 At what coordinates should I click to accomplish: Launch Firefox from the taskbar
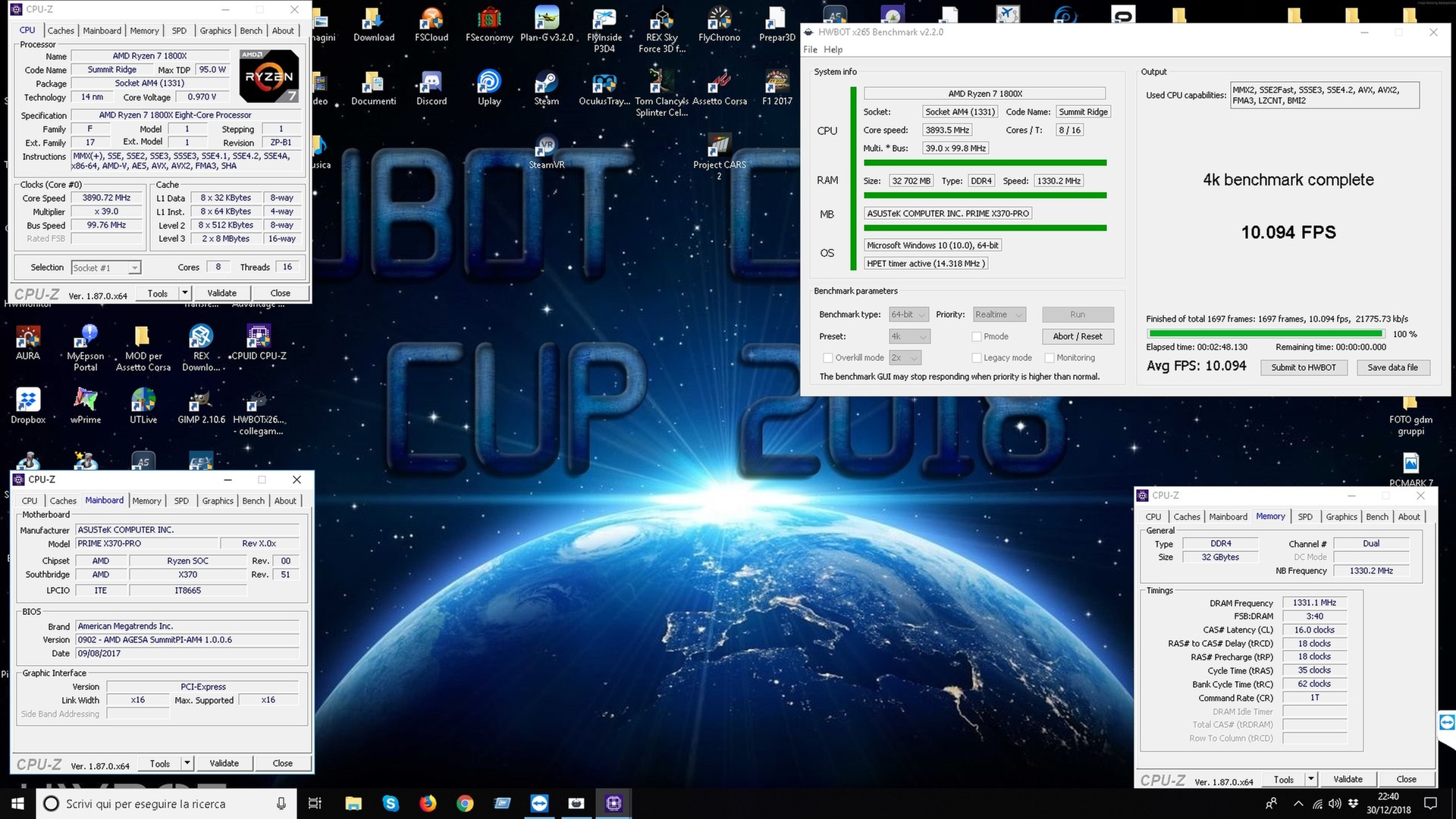tap(428, 803)
